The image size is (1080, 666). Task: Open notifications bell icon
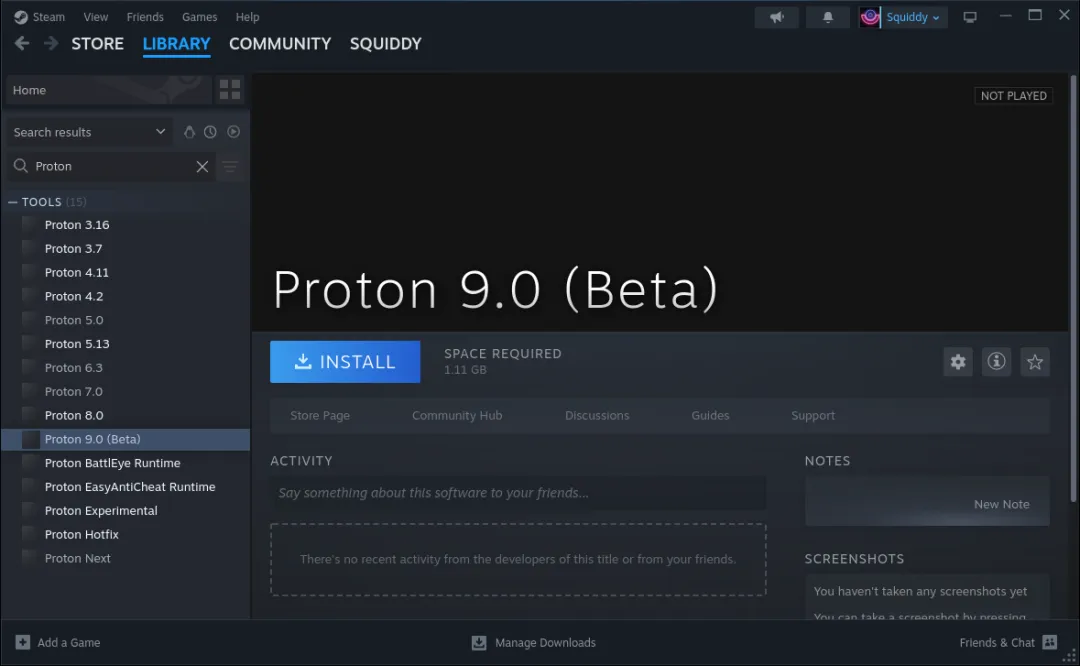828,17
